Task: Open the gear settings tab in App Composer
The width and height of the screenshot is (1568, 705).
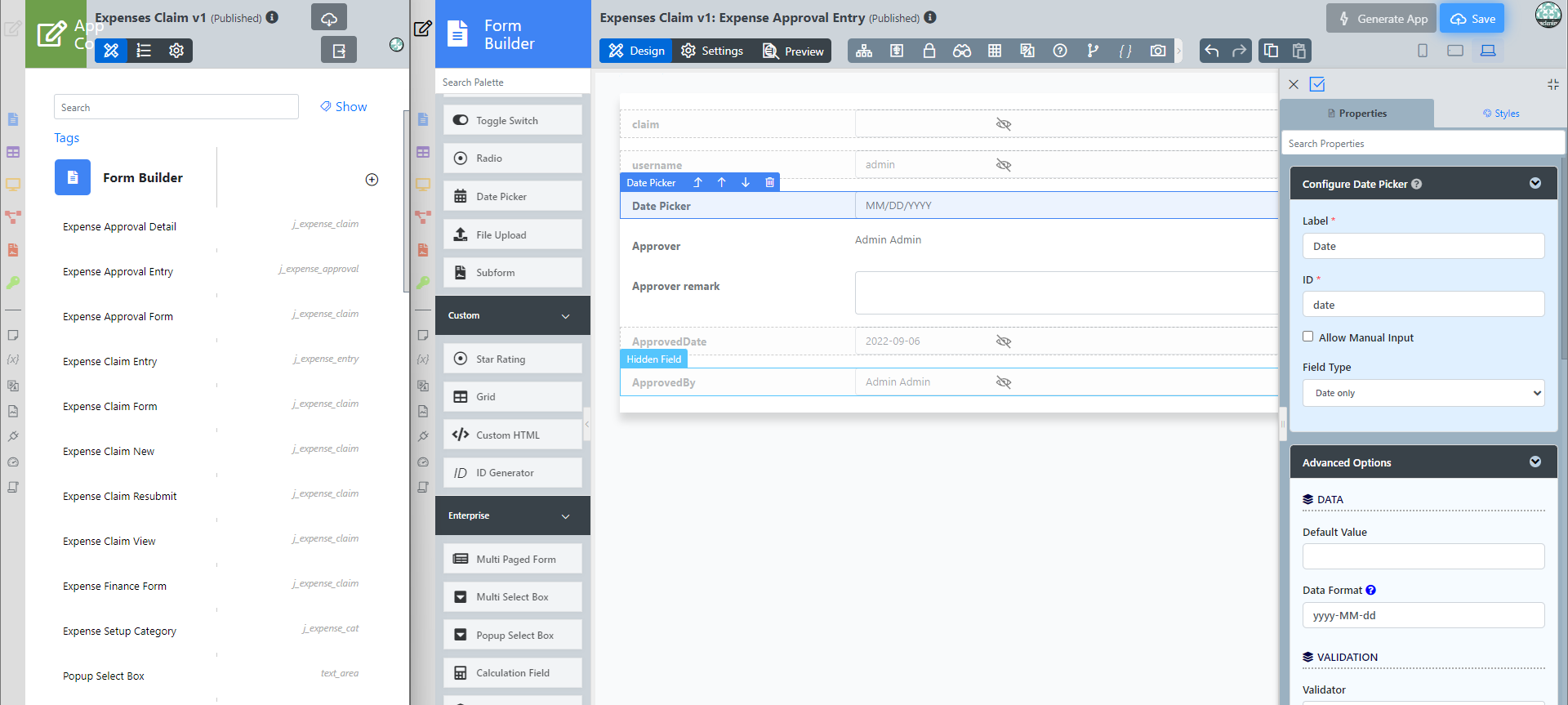Action: [176, 51]
